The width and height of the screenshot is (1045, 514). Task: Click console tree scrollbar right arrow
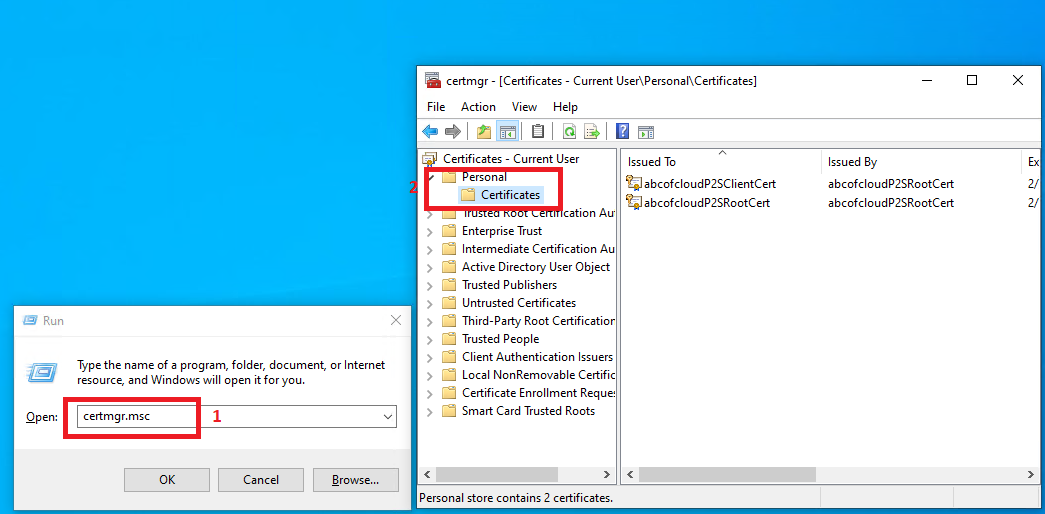click(x=606, y=475)
